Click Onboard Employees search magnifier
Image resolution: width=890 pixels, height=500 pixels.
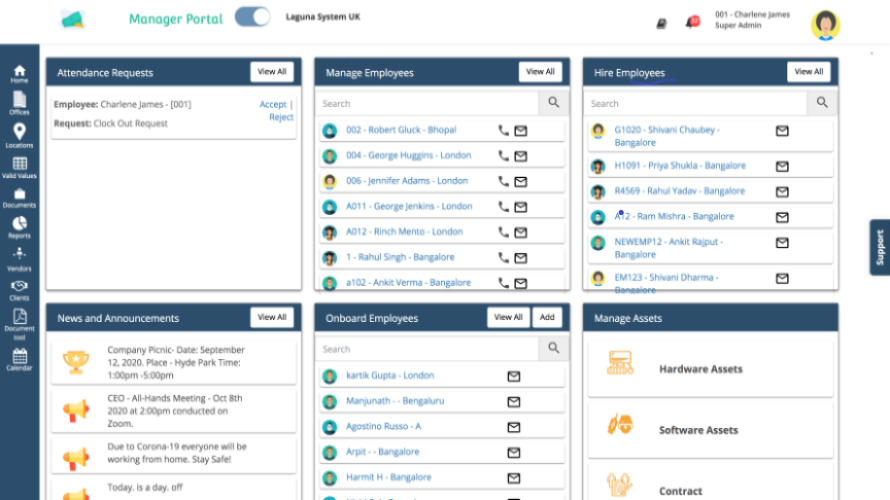554,348
